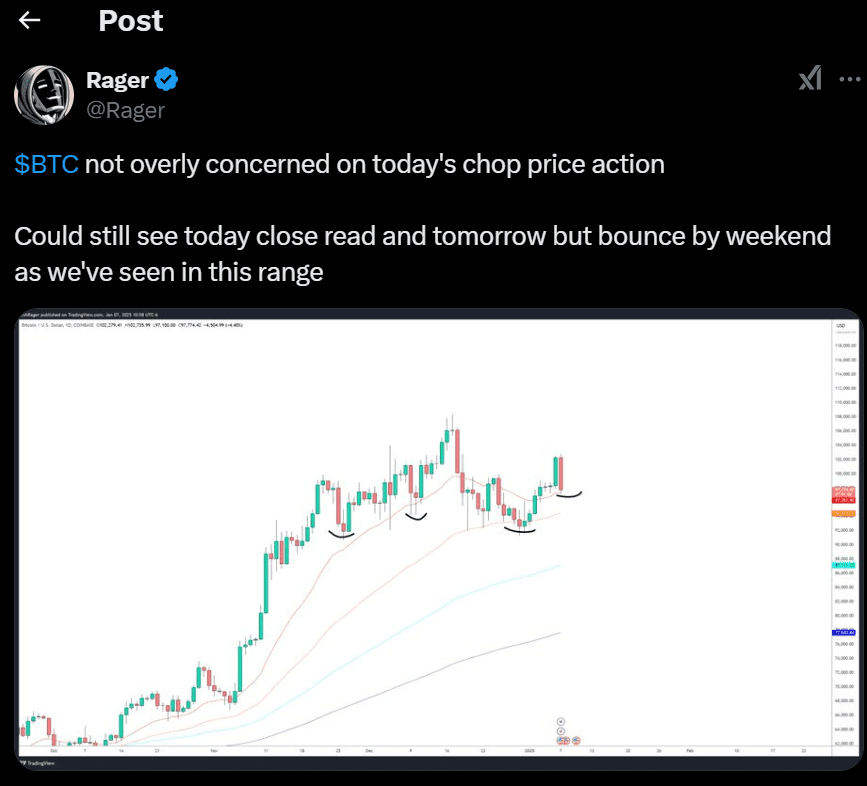
Task: Select the Post heading tab
Action: coord(130,20)
